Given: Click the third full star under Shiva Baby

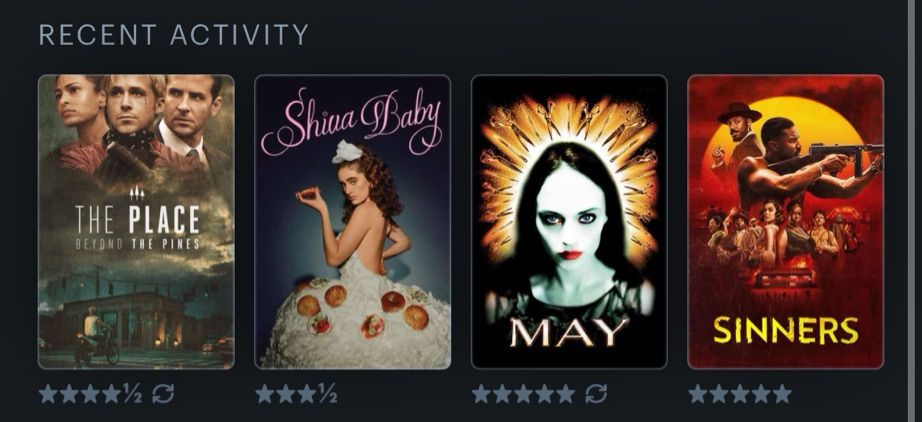Looking at the screenshot, I should pos(307,394).
